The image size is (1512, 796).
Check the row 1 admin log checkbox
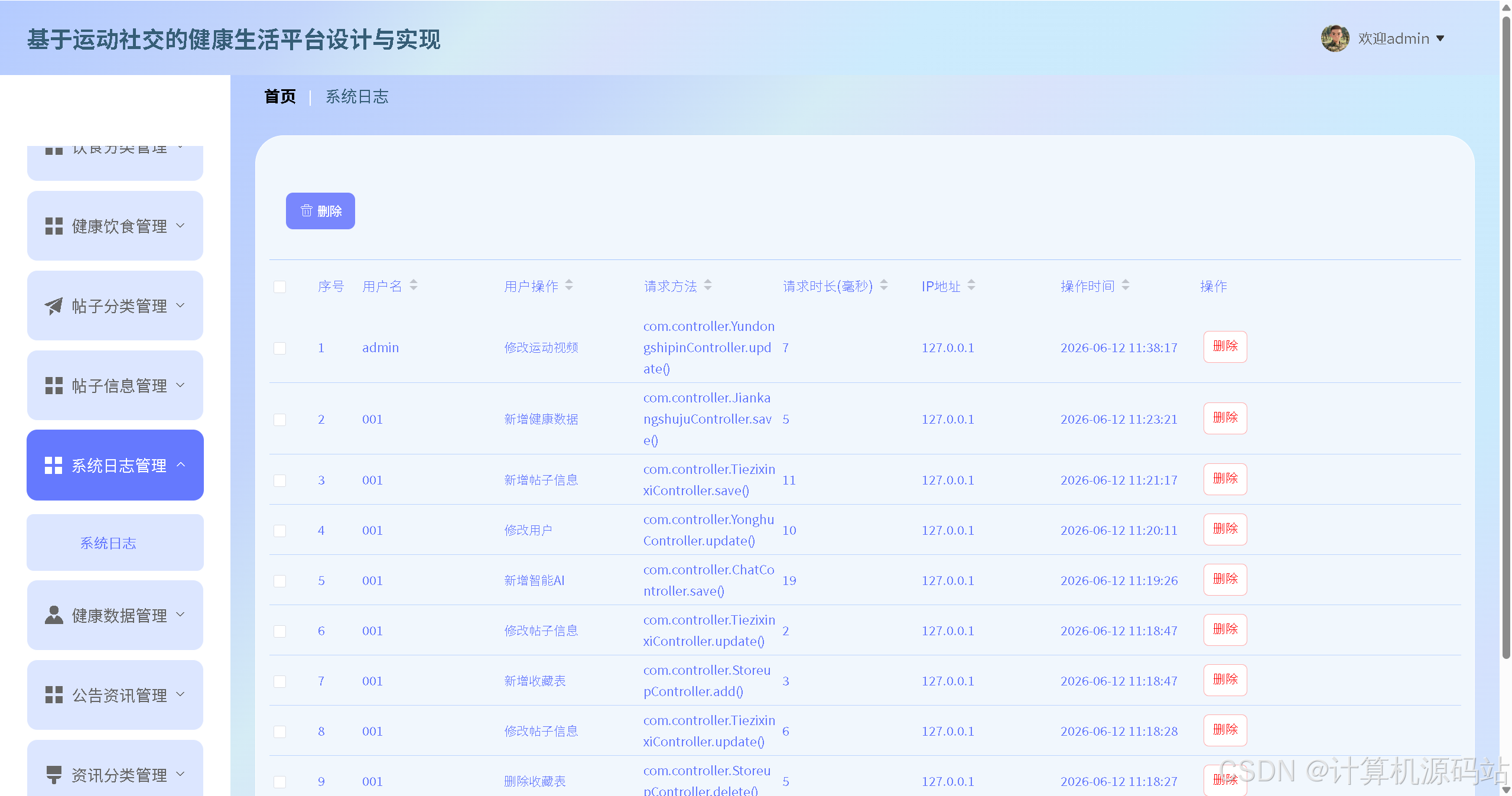(280, 348)
